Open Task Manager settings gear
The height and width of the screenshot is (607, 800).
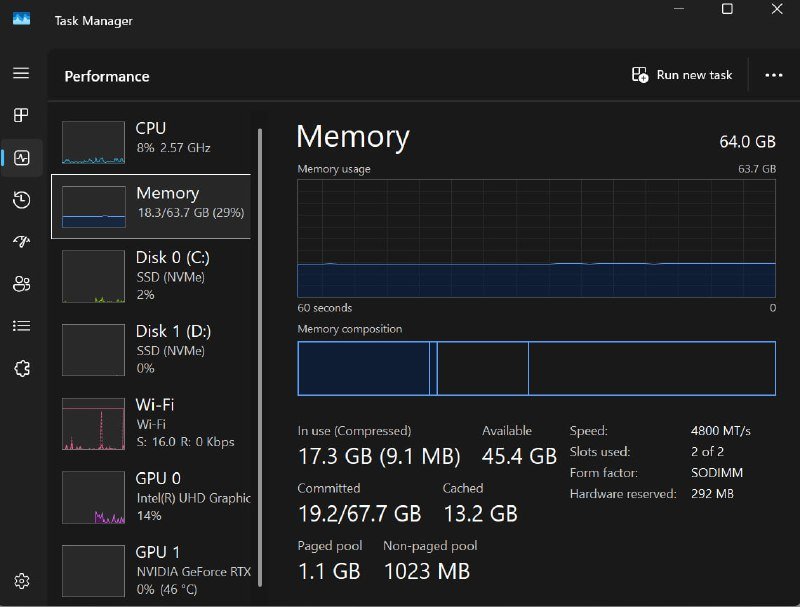21,581
